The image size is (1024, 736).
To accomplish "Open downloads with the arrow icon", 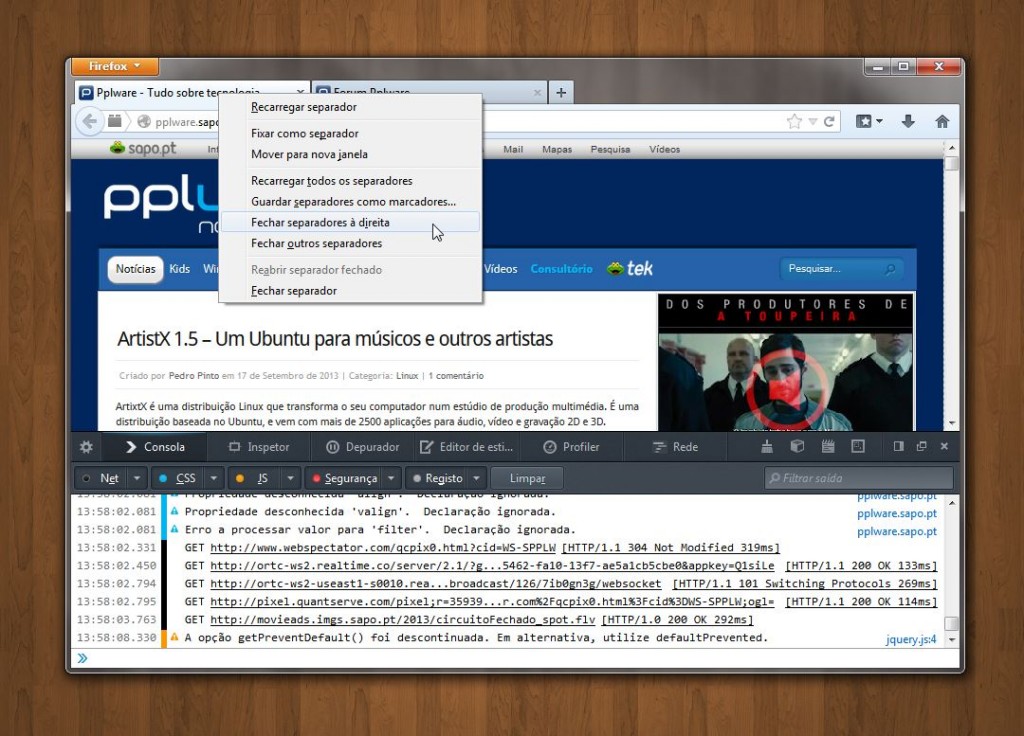I will click(908, 120).
